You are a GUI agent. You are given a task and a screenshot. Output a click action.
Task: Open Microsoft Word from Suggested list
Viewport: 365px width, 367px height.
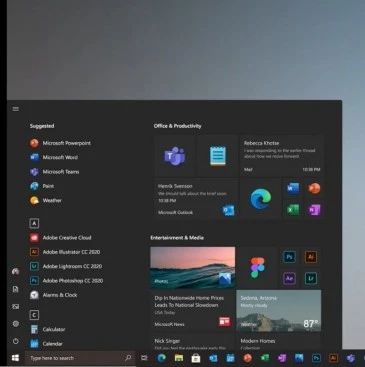pyautogui.click(x=54, y=157)
